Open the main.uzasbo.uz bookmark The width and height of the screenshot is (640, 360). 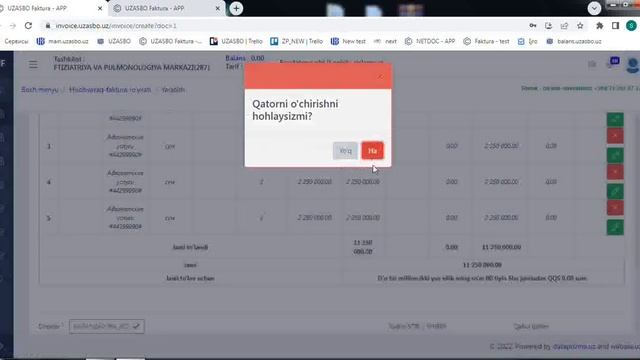62,41
